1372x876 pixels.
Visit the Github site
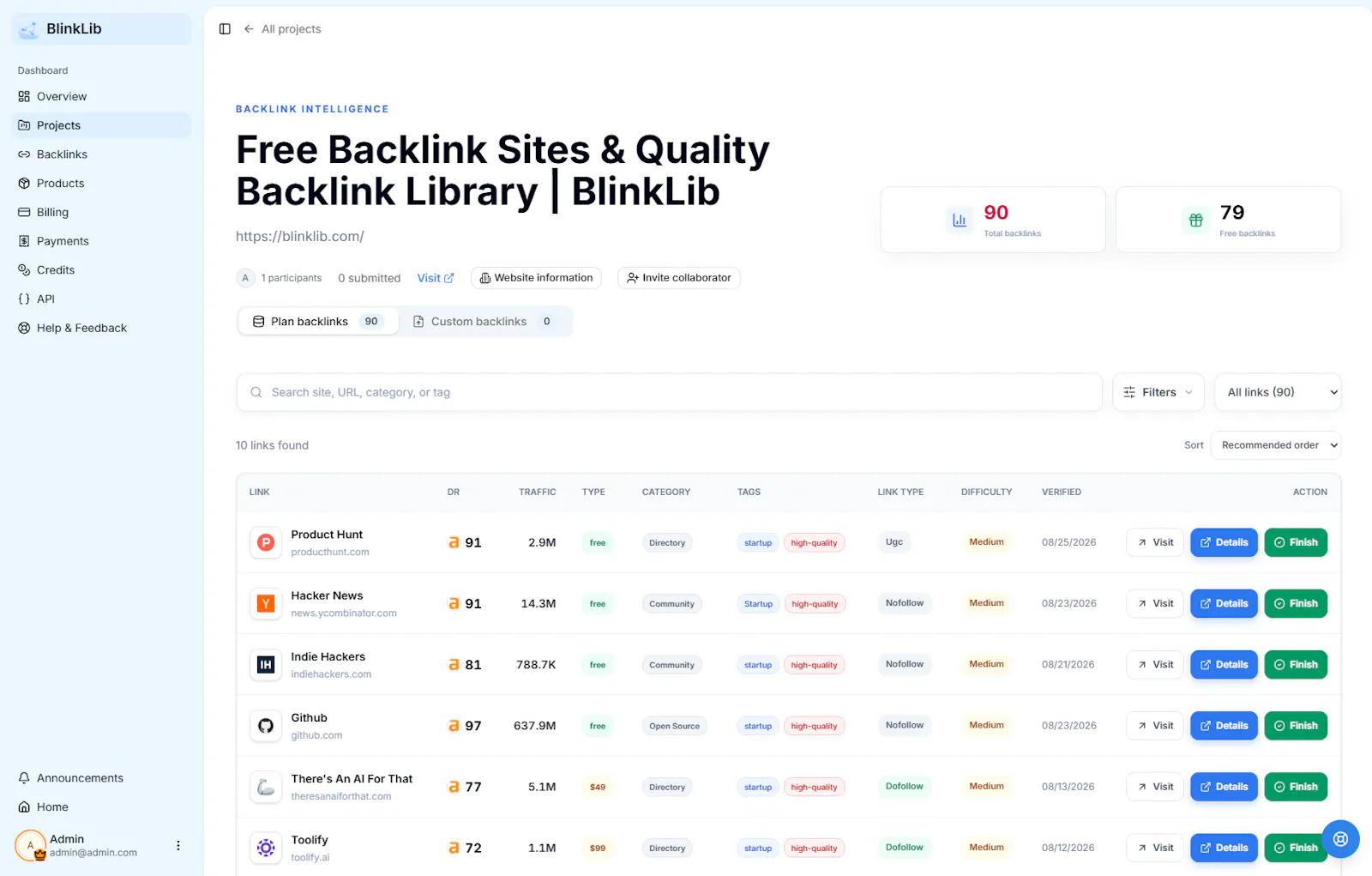pos(1155,726)
